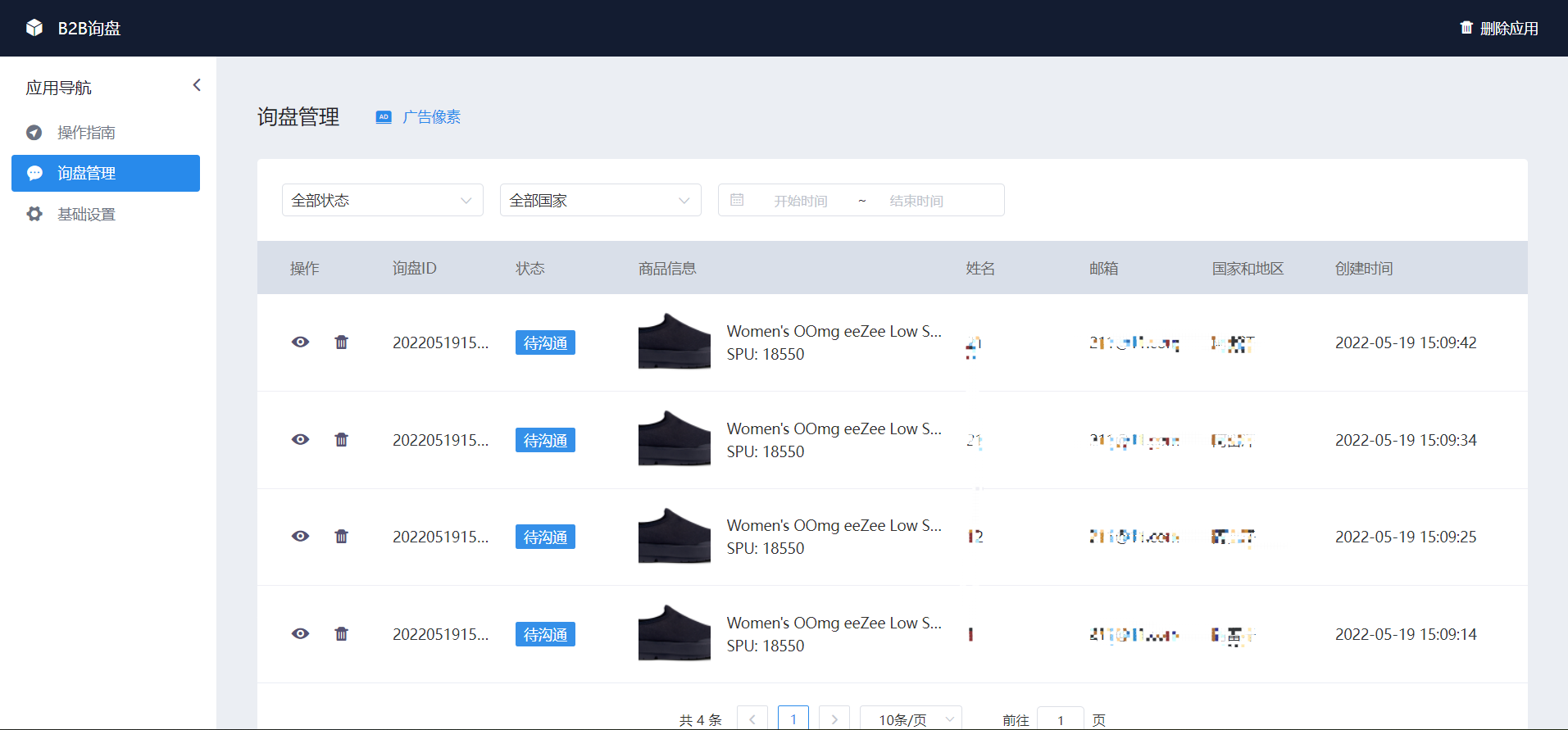
Task: Click the timestamp 2022-05-19 15:09:14
Action: click(1406, 634)
